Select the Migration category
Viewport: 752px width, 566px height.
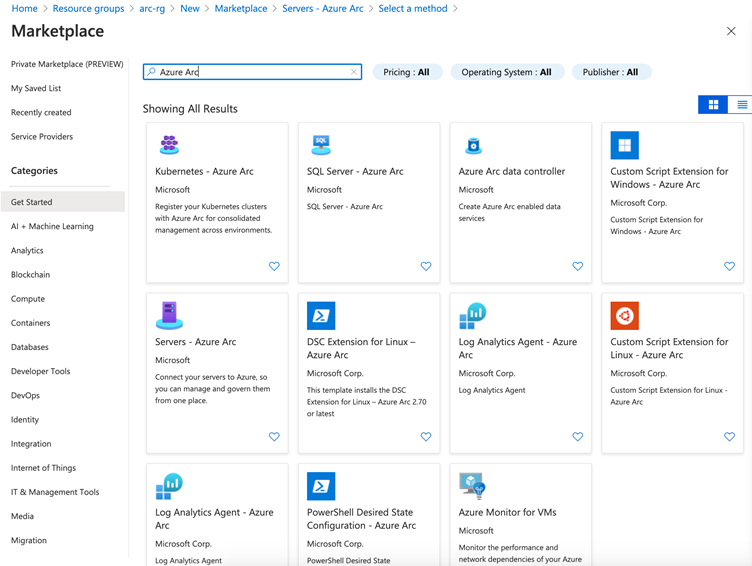[x=29, y=540]
